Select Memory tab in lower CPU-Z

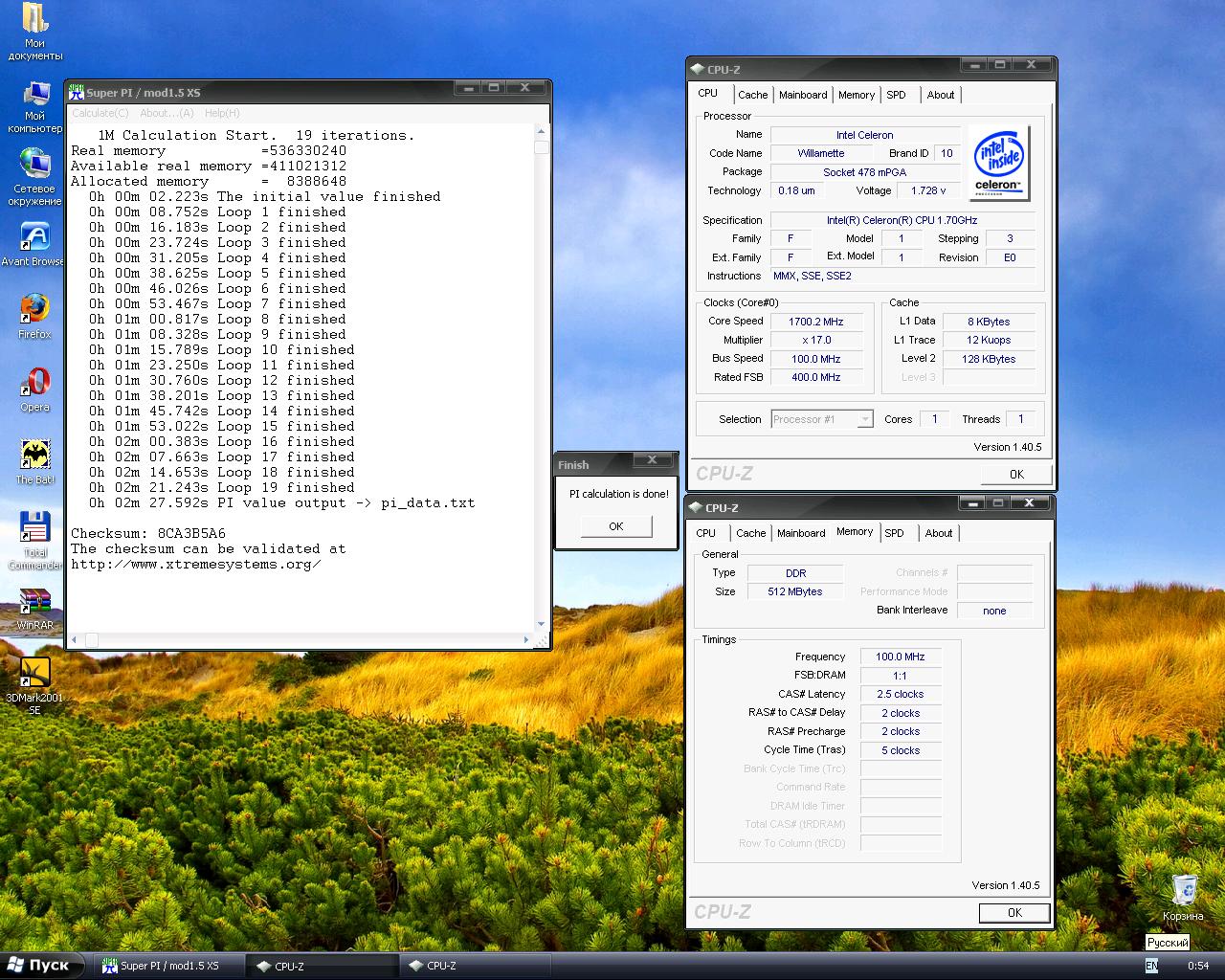click(855, 531)
